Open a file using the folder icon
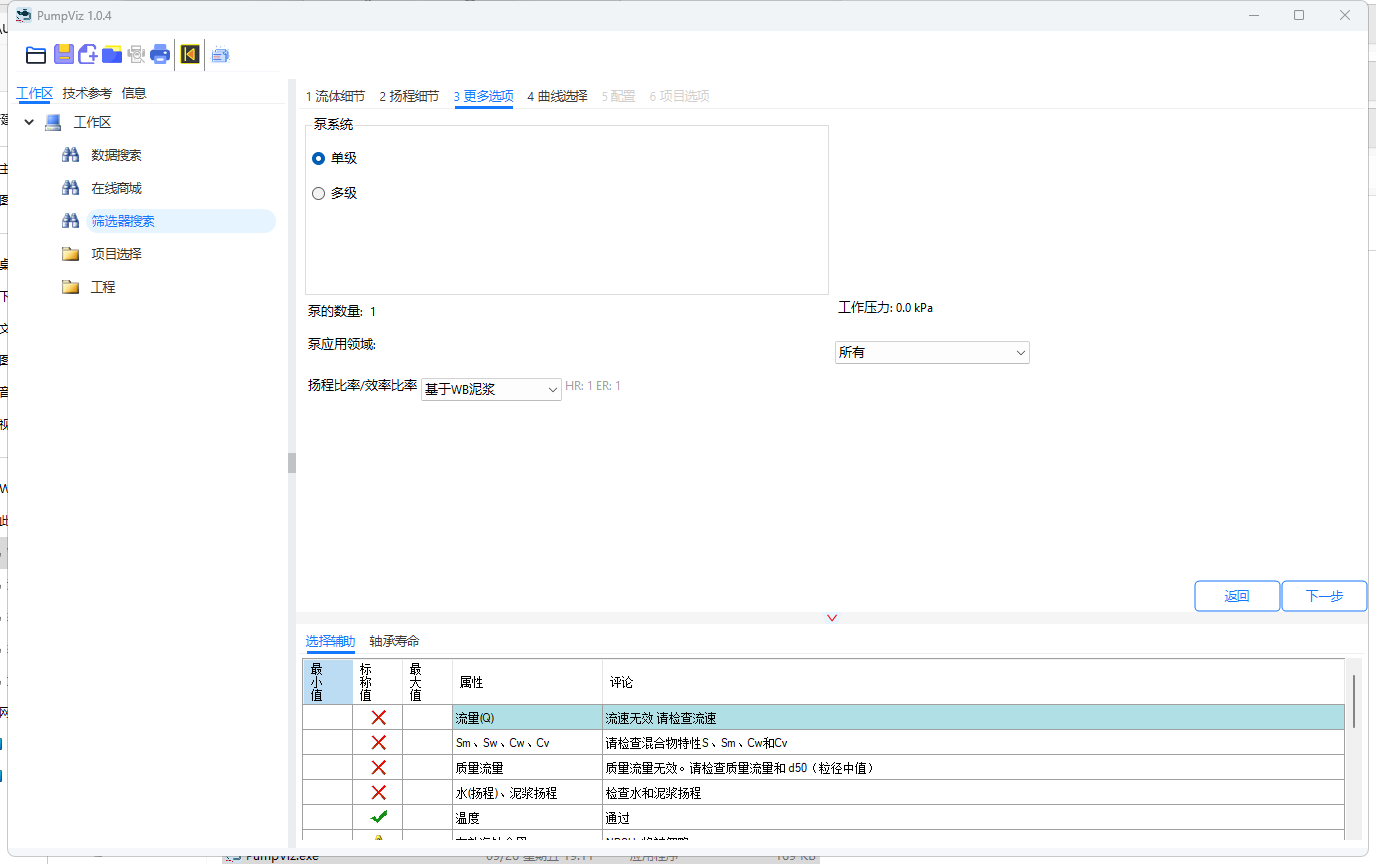The height and width of the screenshot is (864, 1376). coord(35,54)
